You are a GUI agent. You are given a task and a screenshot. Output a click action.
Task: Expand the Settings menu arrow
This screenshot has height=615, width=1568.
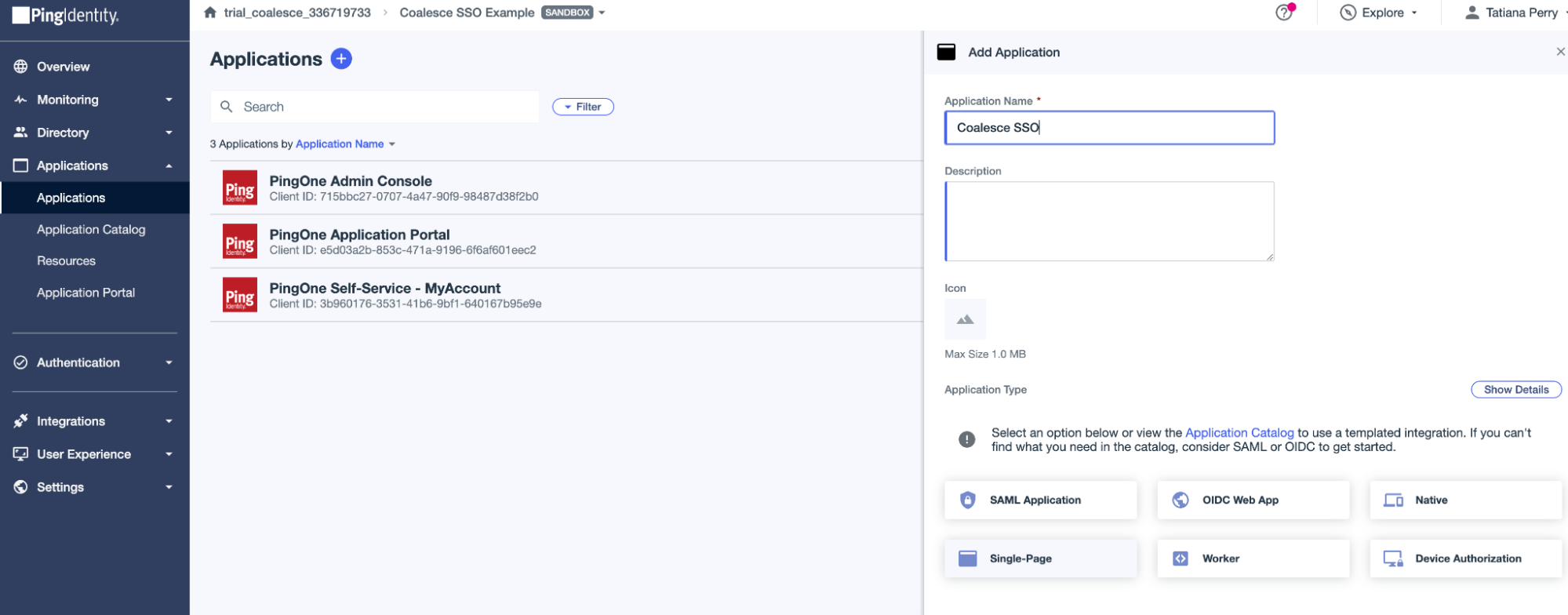click(169, 487)
